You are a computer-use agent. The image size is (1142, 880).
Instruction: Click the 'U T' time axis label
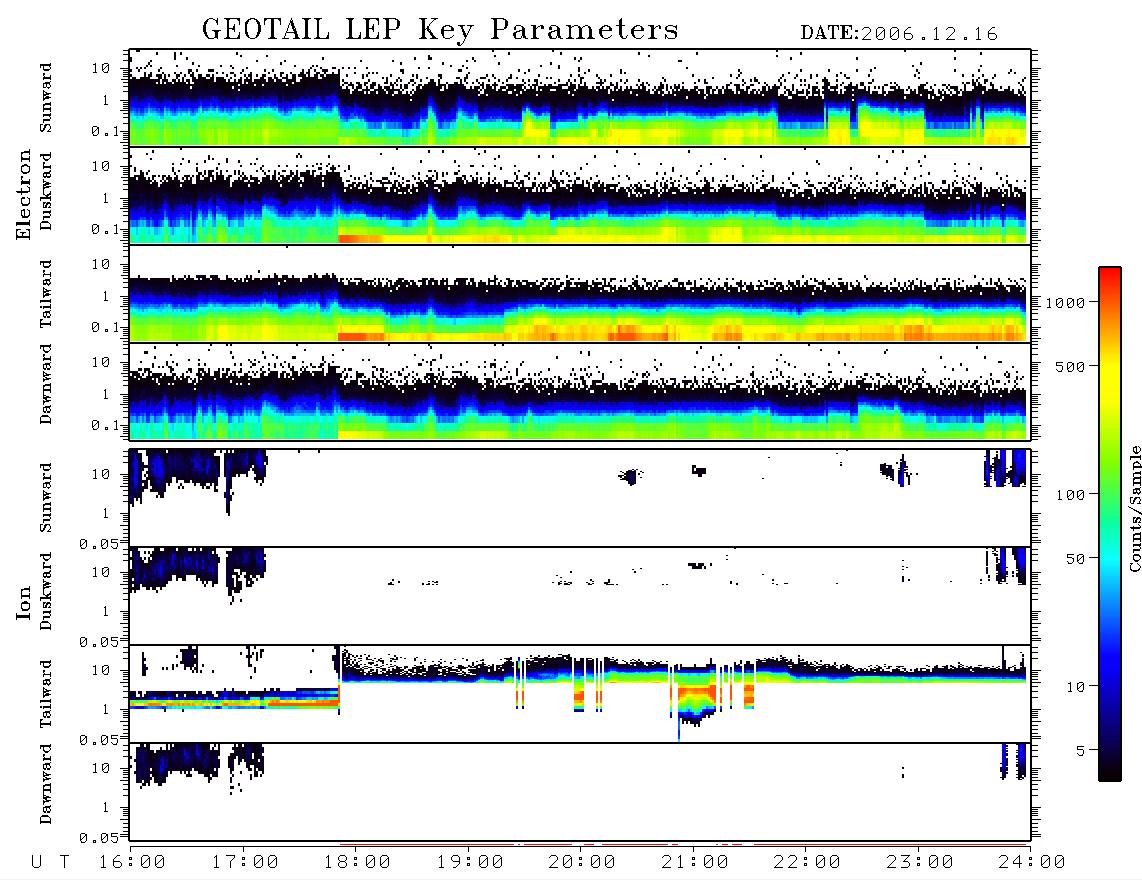[x=50, y=863]
